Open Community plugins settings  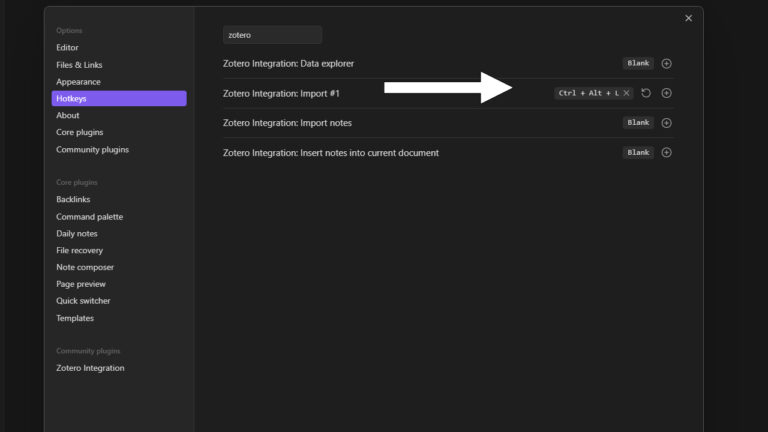tap(92, 150)
